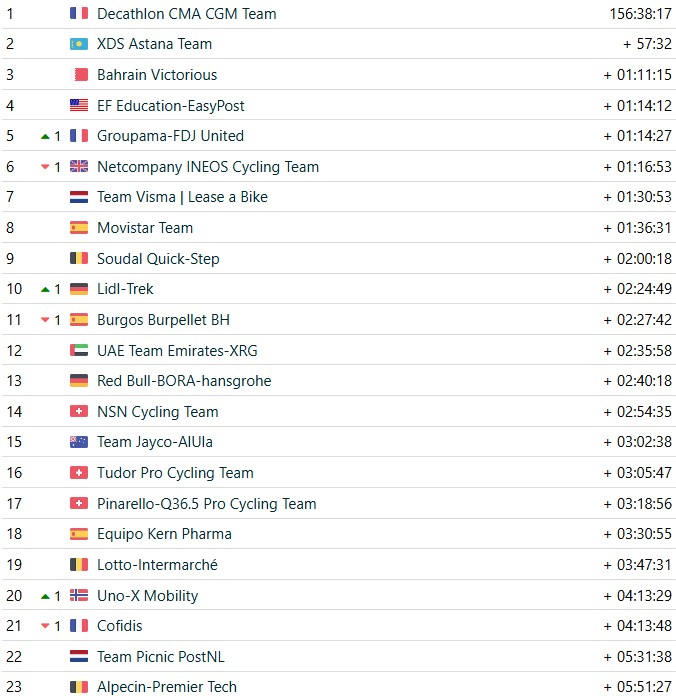This screenshot has height=696, width=676.
Task: Open the Bahrain Victorious team link
Action: 157,75
